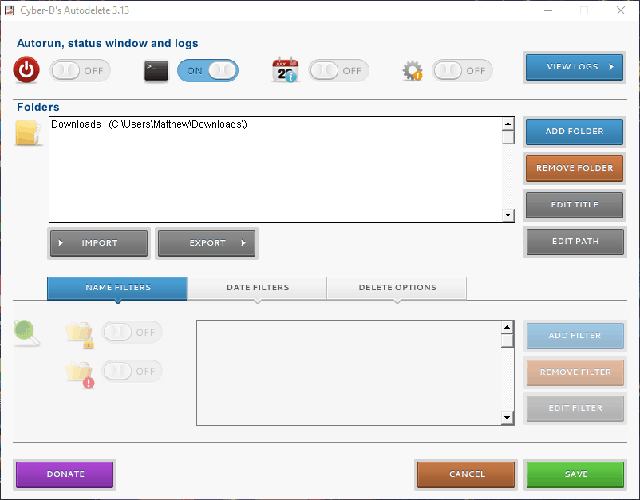Toggle the alert folder filter switch
The image size is (640, 500).
[131, 371]
